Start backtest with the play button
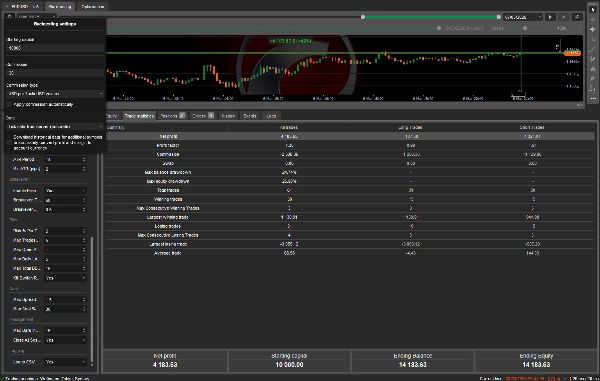The height and width of the screenshot is (381, 600). pos(551,17)
